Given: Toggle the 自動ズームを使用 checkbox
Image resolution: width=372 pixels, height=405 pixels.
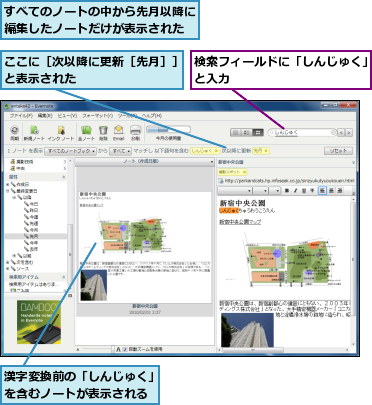Looking at the screenshot, I should (x=125, y=349).
